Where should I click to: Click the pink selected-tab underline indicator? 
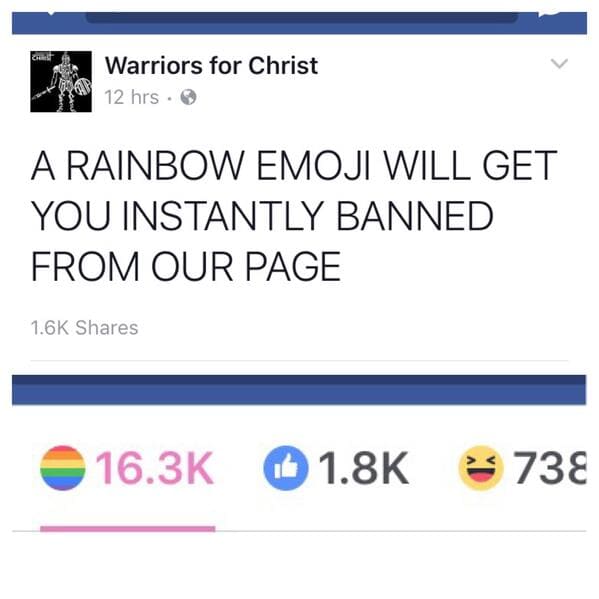[x=128, y=529]
